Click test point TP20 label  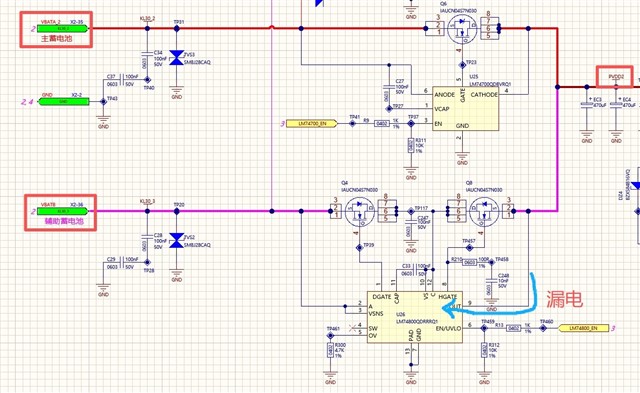click(179, 204)
